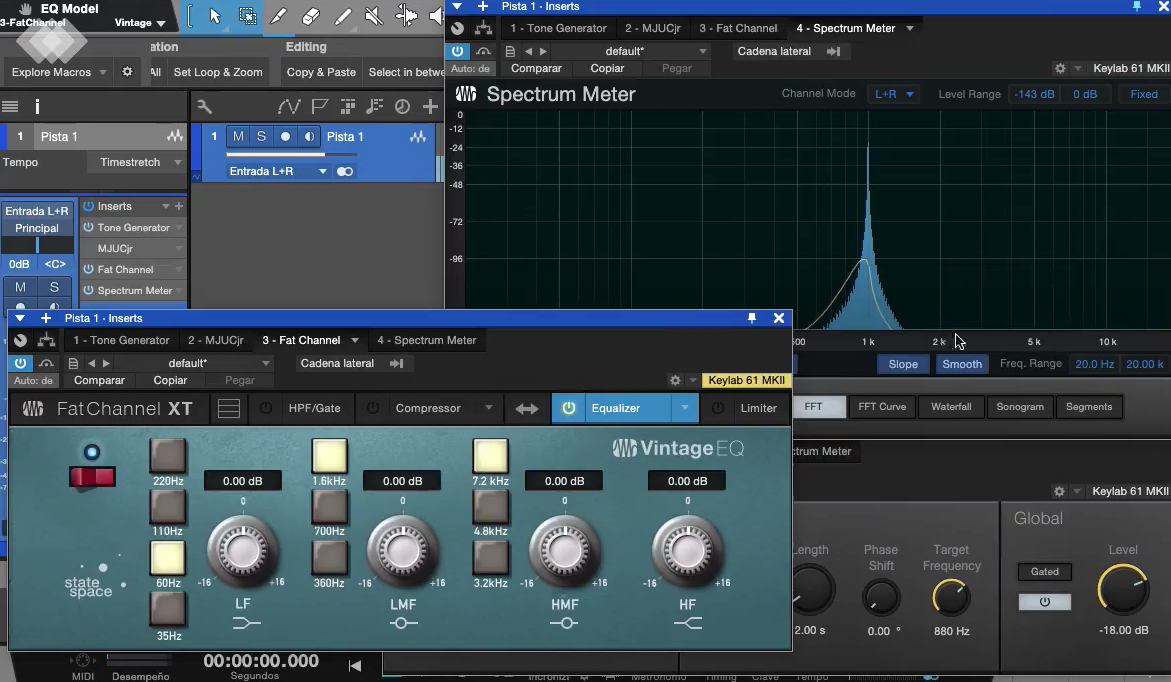Select the Waterfall display tab

point(951,407)
